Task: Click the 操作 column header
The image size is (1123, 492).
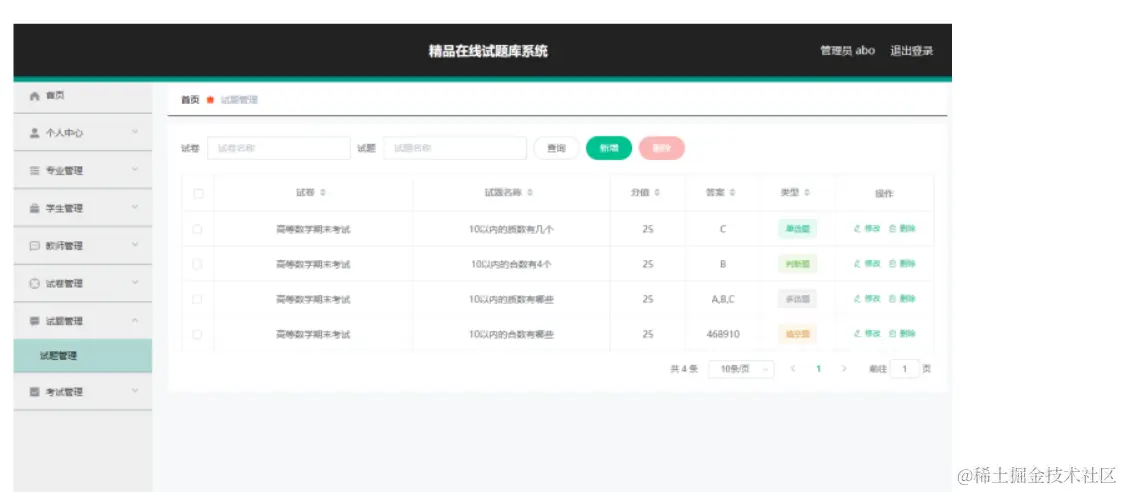Action: [885, 193]
